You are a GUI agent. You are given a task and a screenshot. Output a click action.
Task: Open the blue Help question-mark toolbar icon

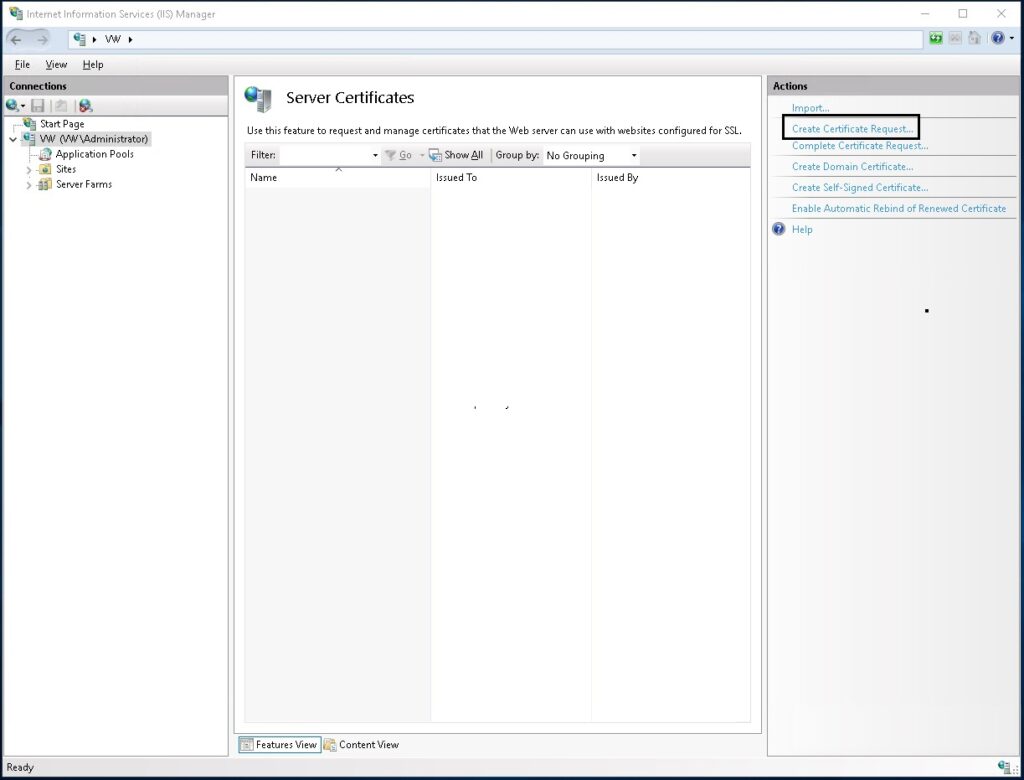[x=996, y=39]
